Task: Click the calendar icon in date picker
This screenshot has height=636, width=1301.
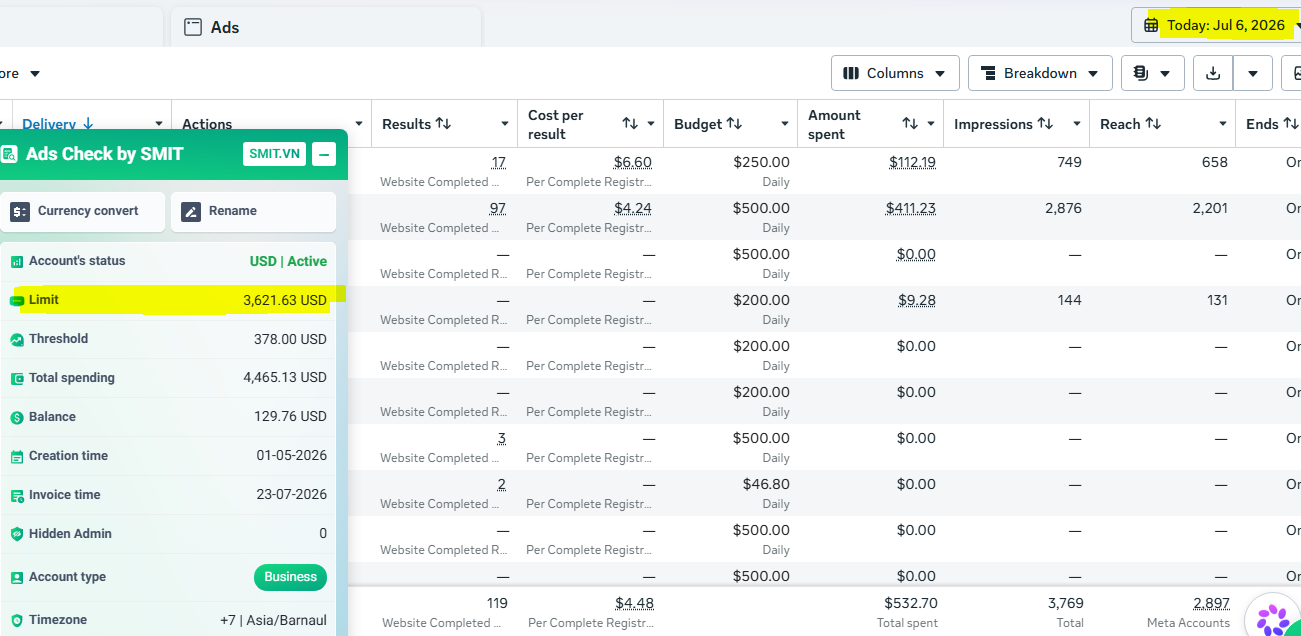Action: click(1152, 25)
